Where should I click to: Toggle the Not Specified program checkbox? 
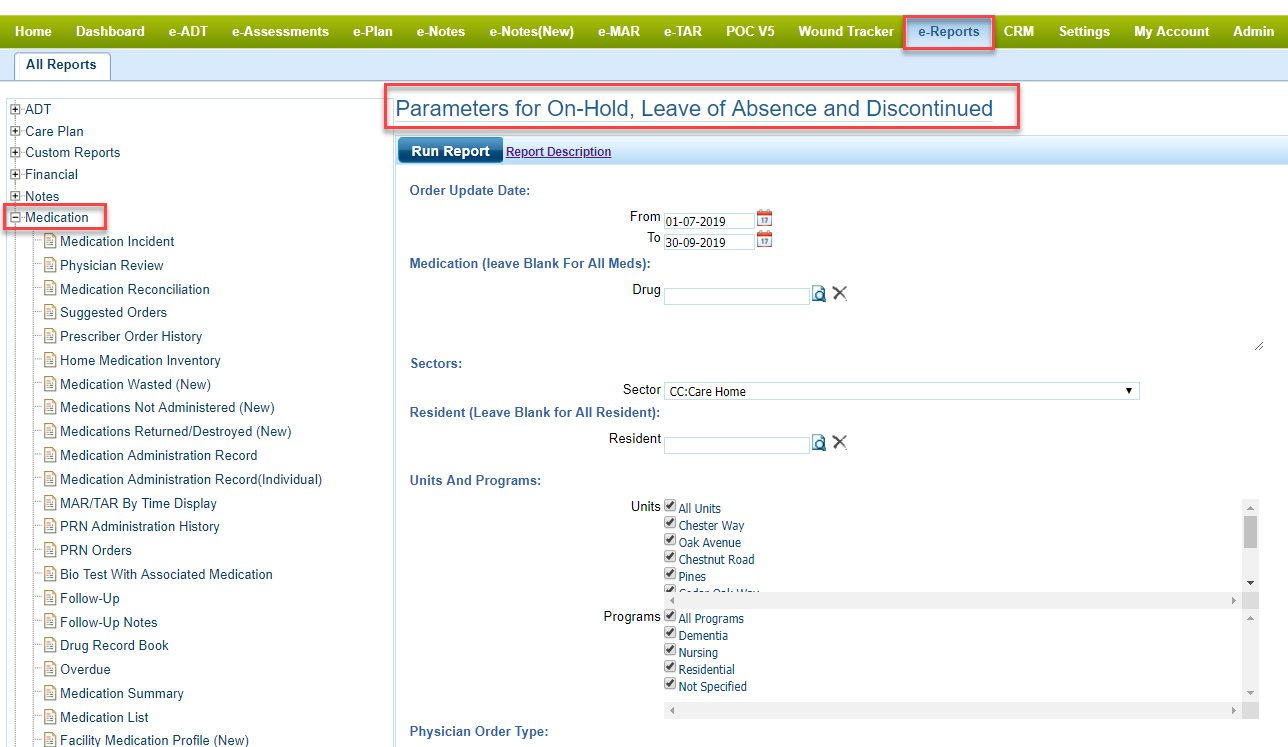point(670,684)
